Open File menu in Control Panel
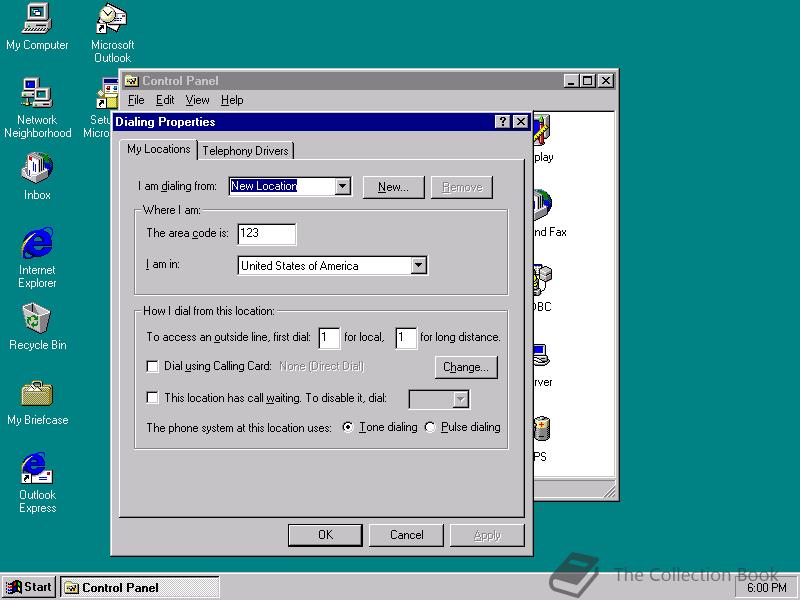This screenshot has width=800, height=600. click(136, 100)
